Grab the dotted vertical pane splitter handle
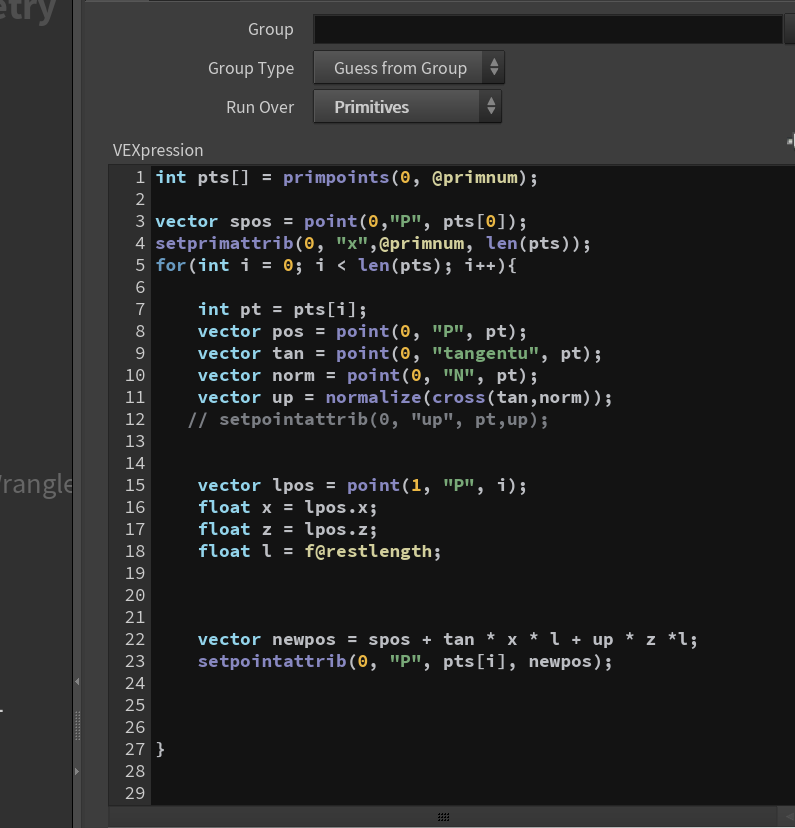 pyautogui.click(x=78, y=726)
